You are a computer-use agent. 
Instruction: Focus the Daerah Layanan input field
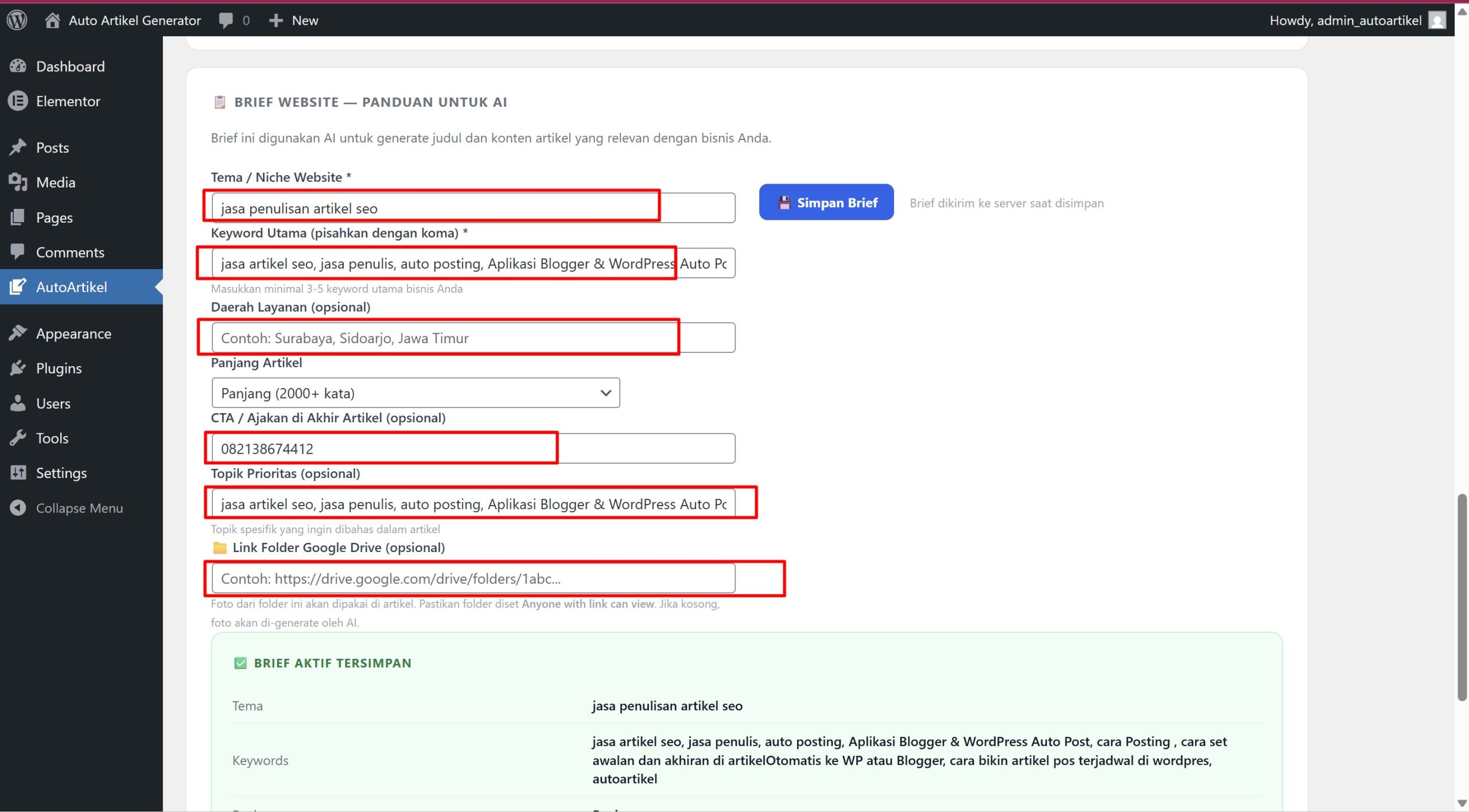(472, 337)
